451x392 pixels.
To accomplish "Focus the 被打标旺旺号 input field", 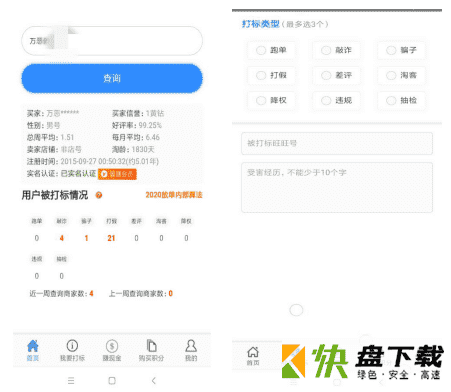I will [337, 143].
